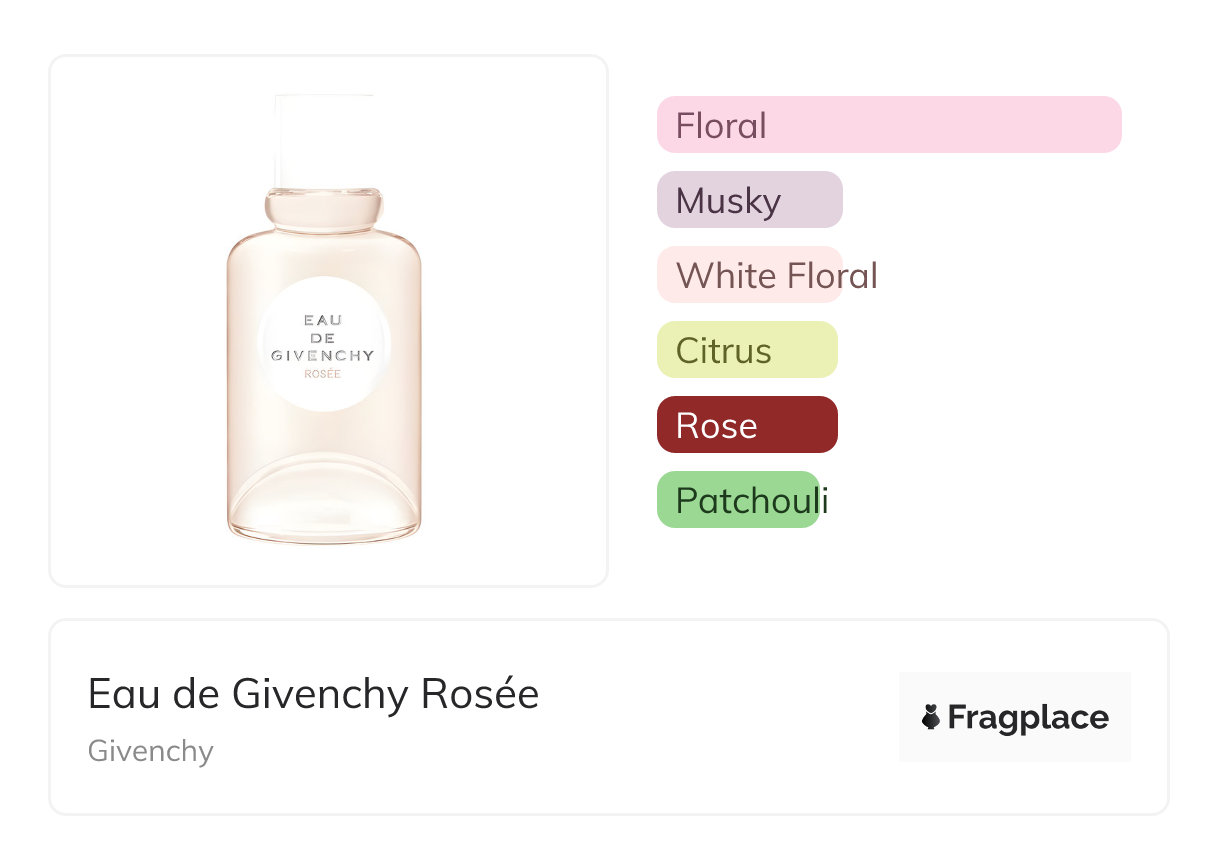
Task: Select the Musky accord bar
Action: pos(749,200)
